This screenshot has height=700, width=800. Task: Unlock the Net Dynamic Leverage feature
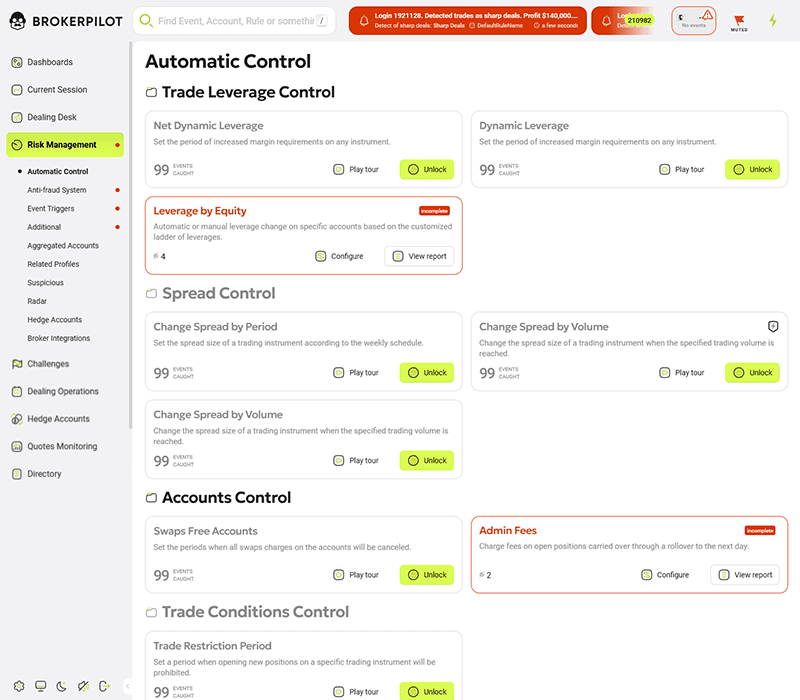[426, 169]
